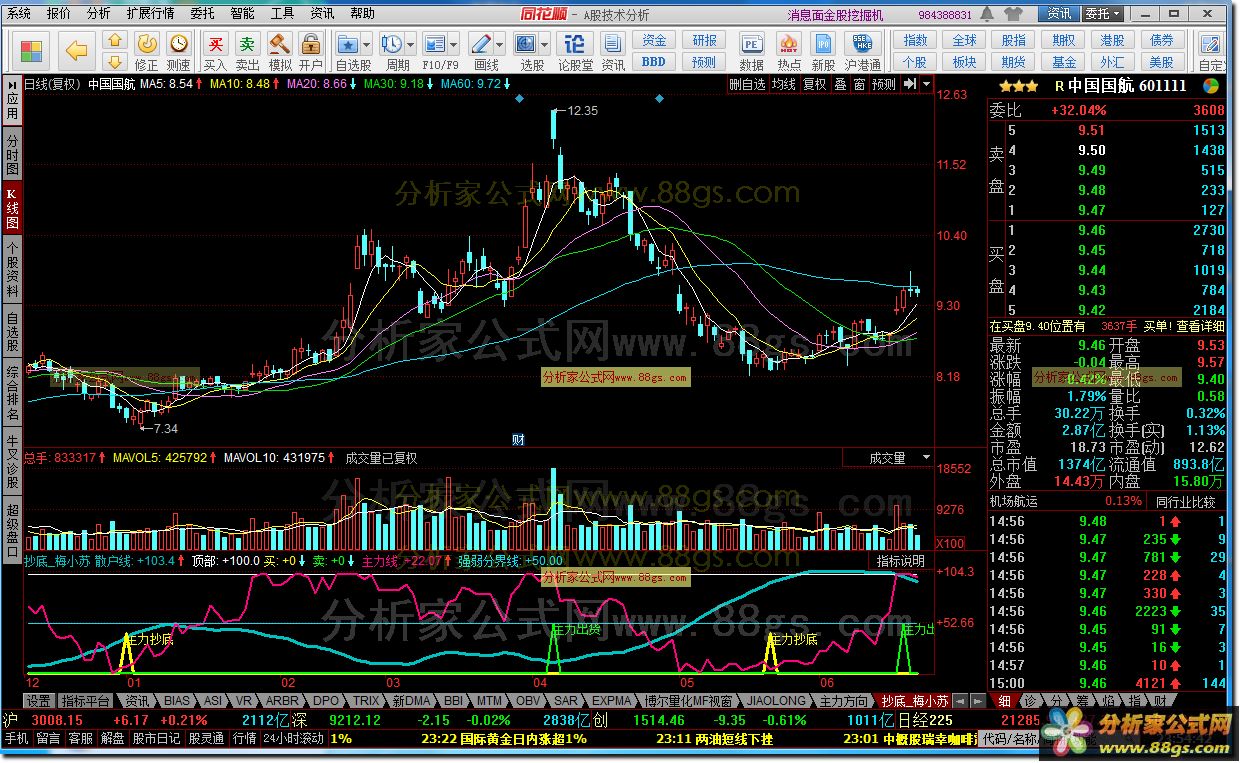The image size is (1241, 763).
Task: Click the BBD toolbar button
Action: pyautogui.click(x=654, y=62)
